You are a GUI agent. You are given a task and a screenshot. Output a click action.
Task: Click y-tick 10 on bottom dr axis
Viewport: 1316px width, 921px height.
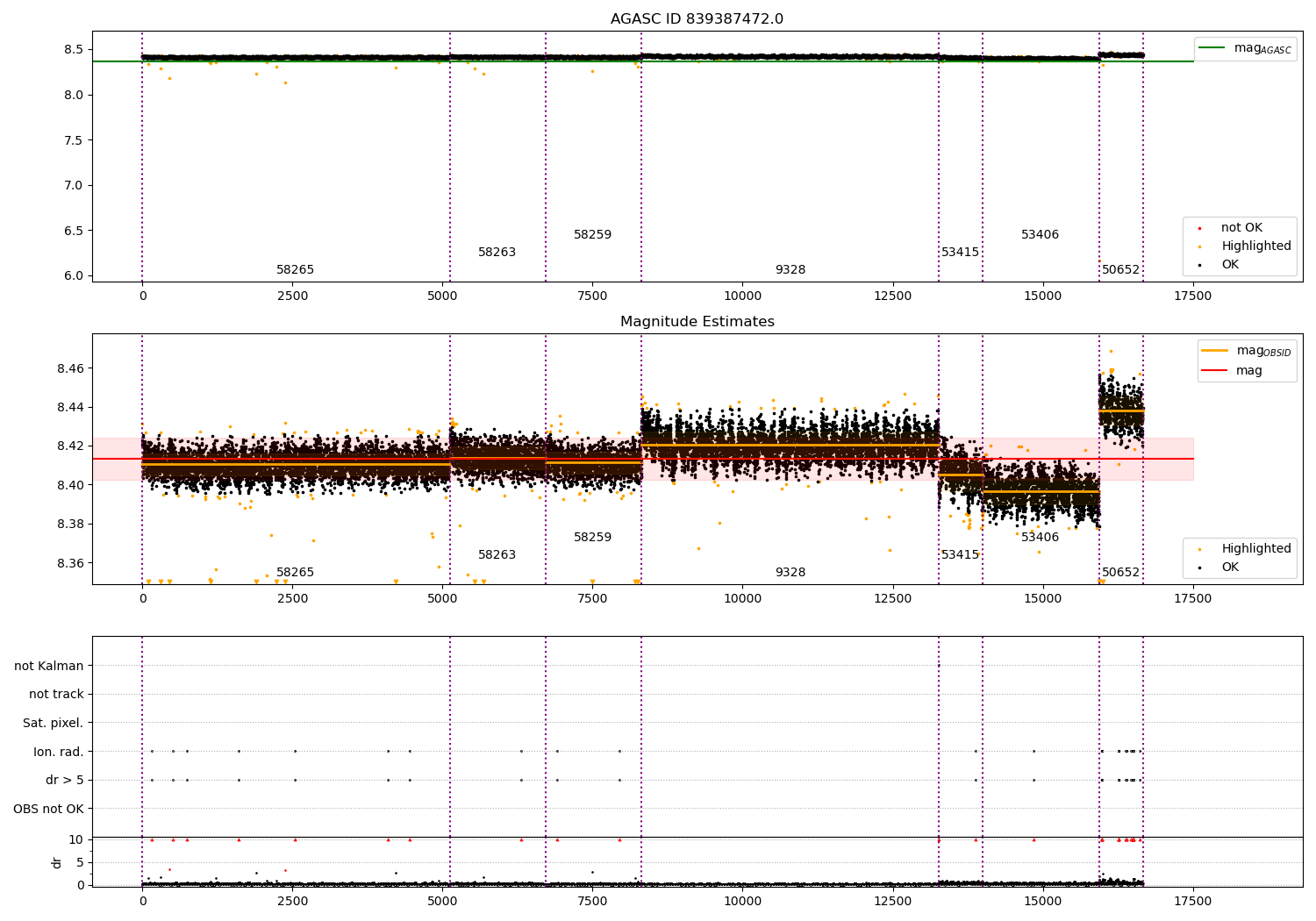tap(76, 839)
